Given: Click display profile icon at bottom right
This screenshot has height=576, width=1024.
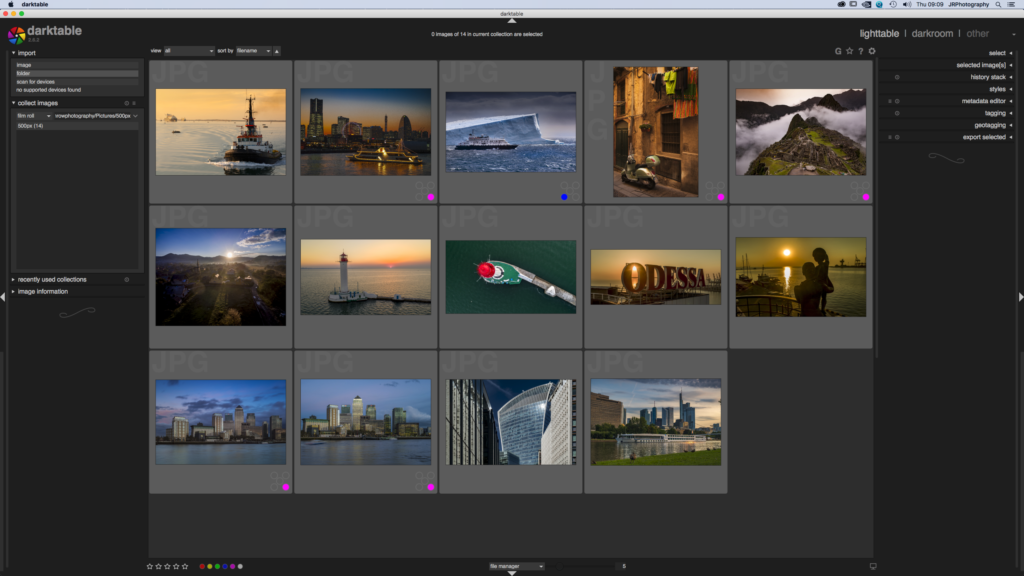Looking at the screenshot, I should coord(872,566).
